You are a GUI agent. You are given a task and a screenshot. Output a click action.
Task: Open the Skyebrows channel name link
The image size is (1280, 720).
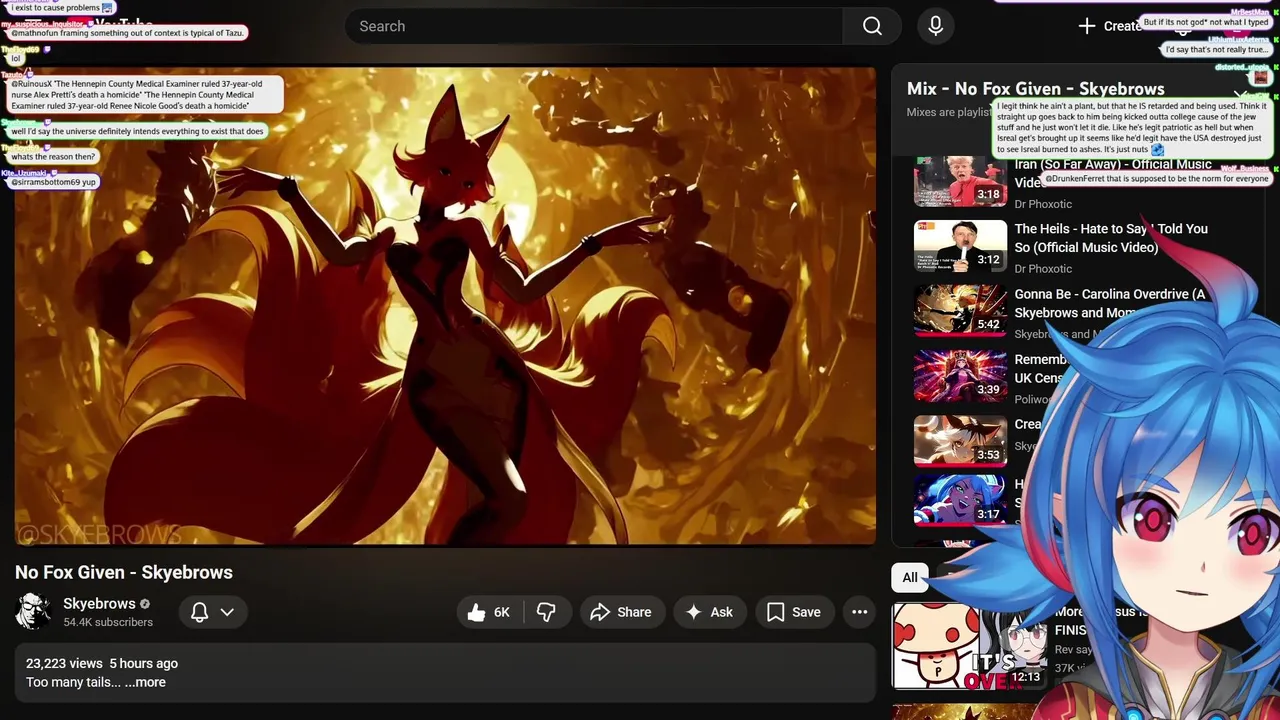[99, 603]
